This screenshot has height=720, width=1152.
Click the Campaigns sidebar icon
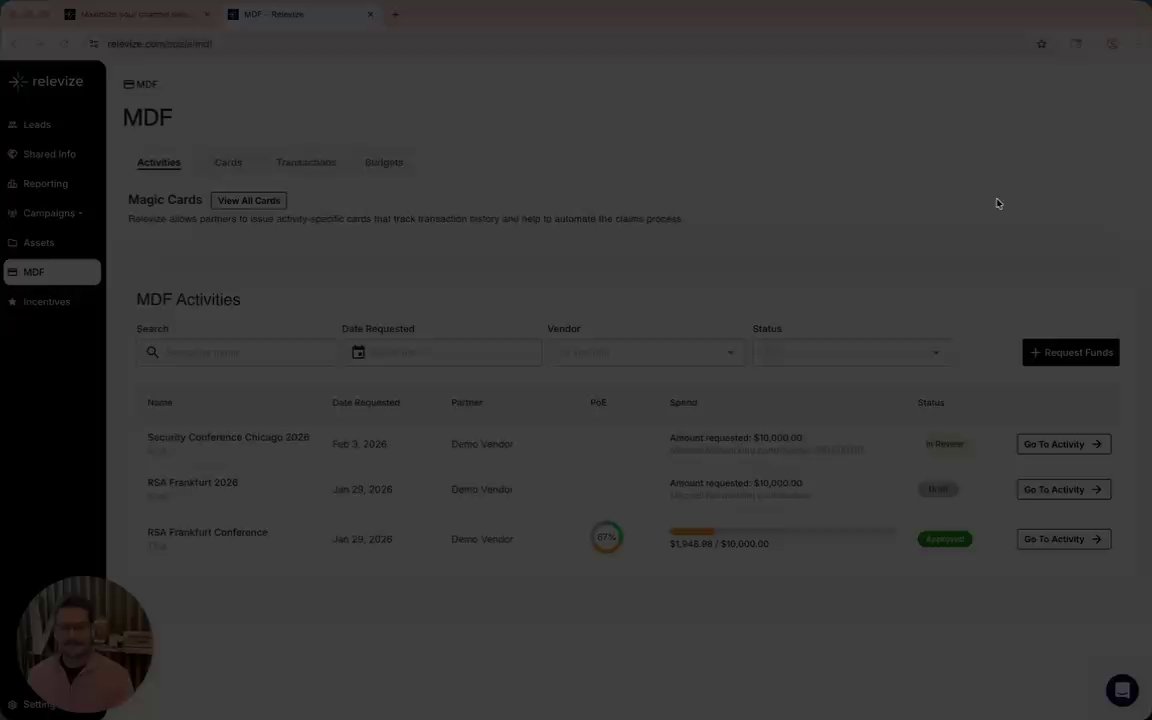click(x=12, y=213)
